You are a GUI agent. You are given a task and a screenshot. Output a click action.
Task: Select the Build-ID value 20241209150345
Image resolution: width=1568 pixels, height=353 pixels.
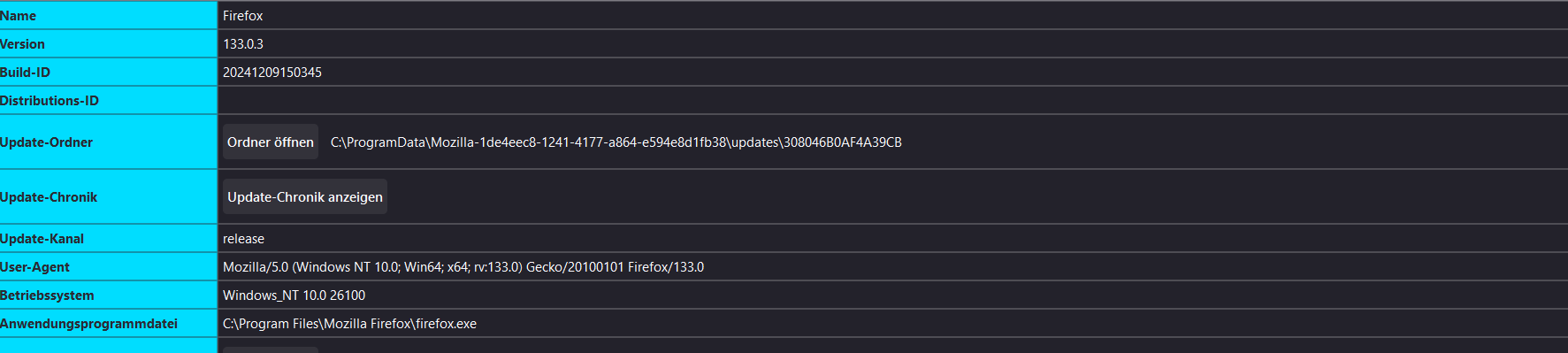[x=272, y=73]
